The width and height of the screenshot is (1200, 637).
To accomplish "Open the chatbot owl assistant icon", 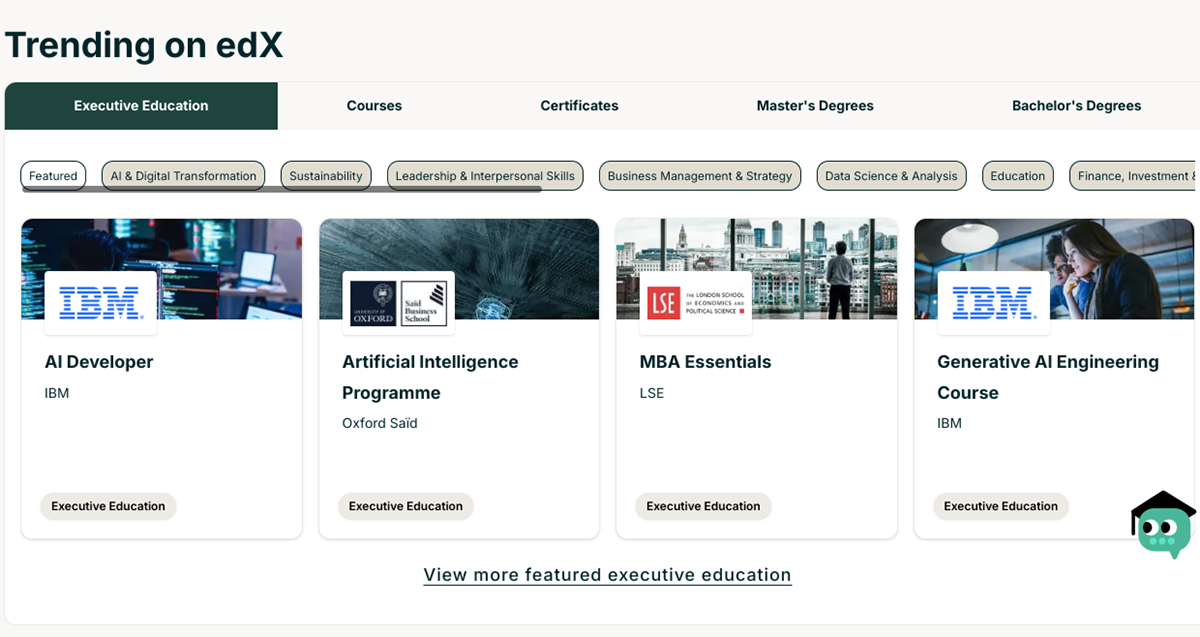I will click(x=1163, y=526).
